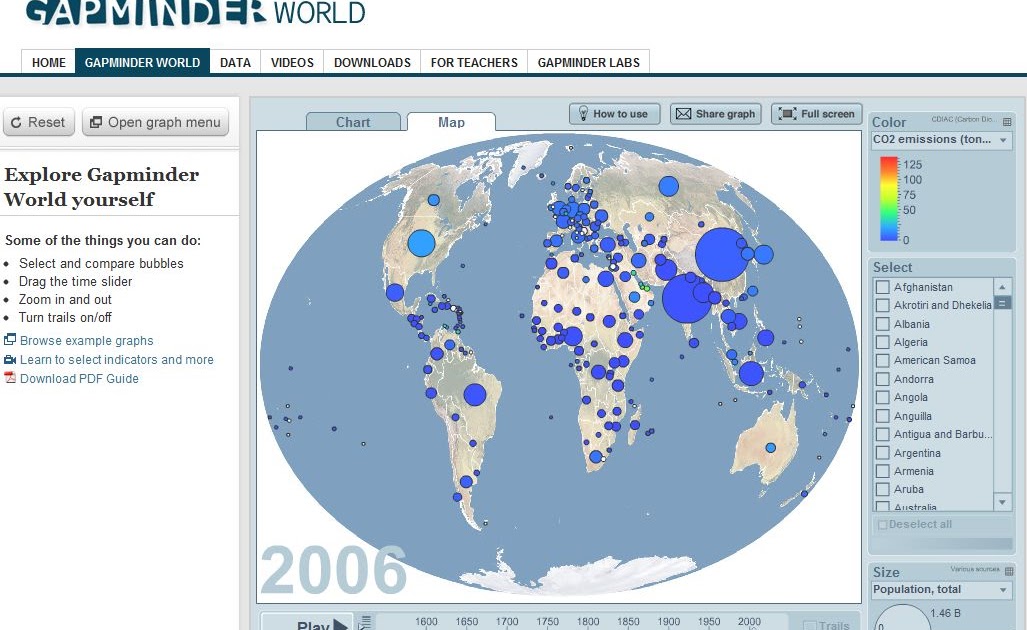Switch to the Chart tab
The width and height of the screenshot is (1027, 630).
(x=352, y=122)
